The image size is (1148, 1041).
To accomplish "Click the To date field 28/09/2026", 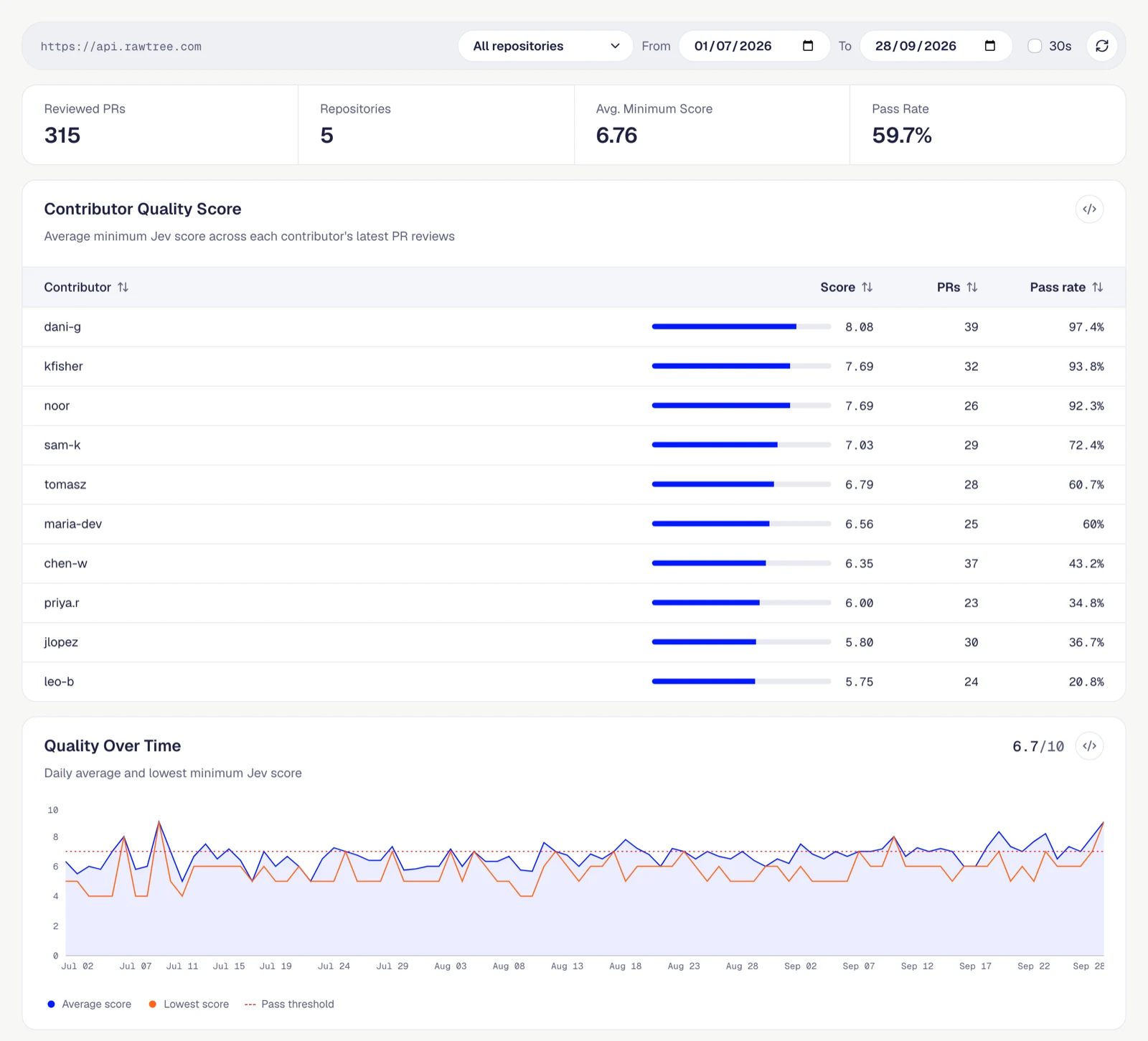I will click(936, 46).
